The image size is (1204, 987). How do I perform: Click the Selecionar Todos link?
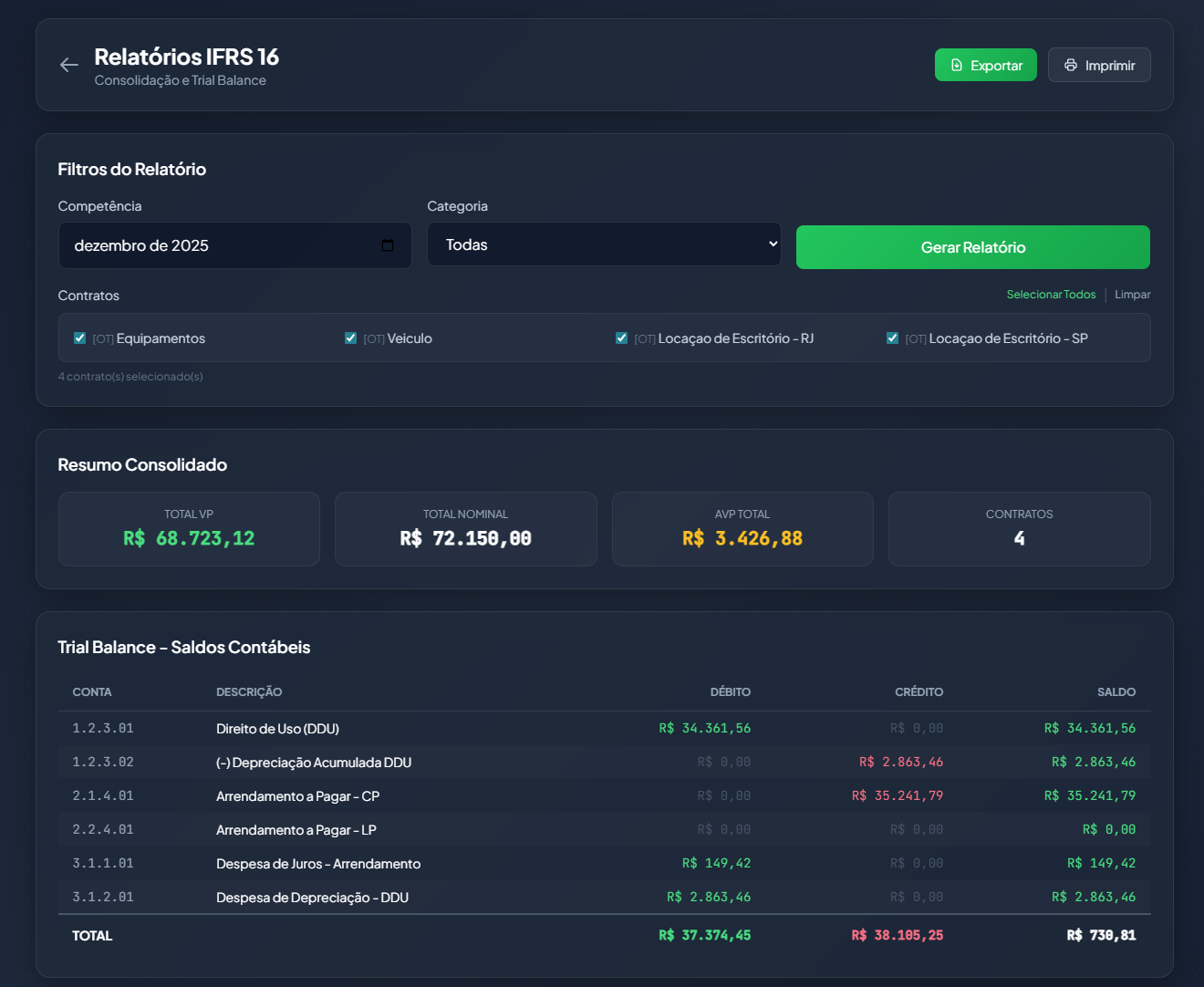1051,295
